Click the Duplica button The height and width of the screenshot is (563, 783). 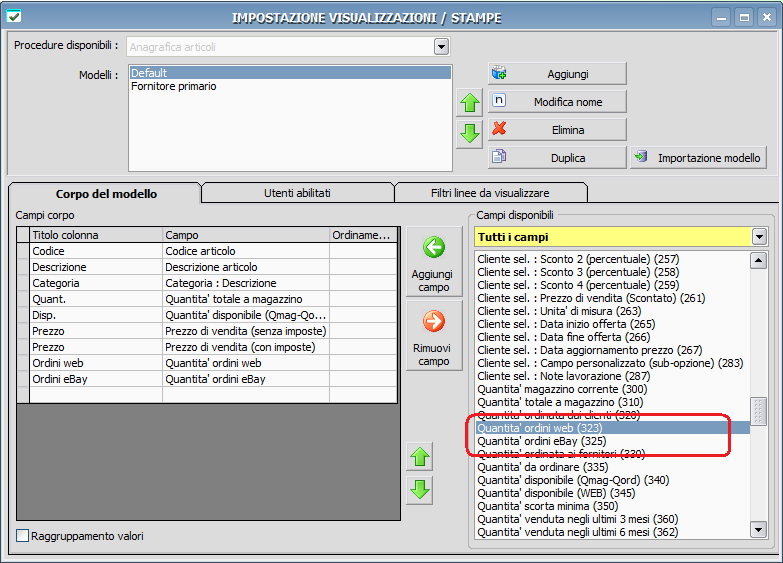[x=557, y=158]
